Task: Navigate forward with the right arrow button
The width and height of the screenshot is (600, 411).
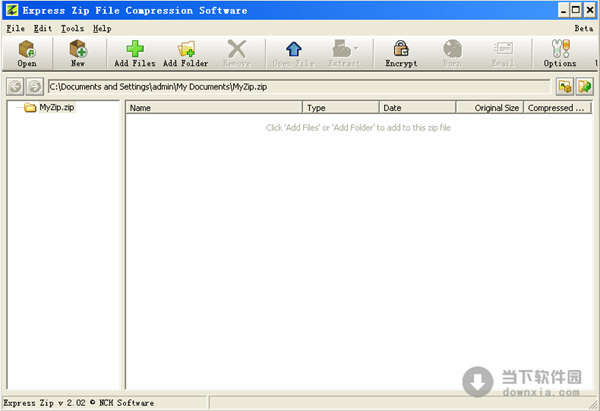Action: click(x=35, y=86)
